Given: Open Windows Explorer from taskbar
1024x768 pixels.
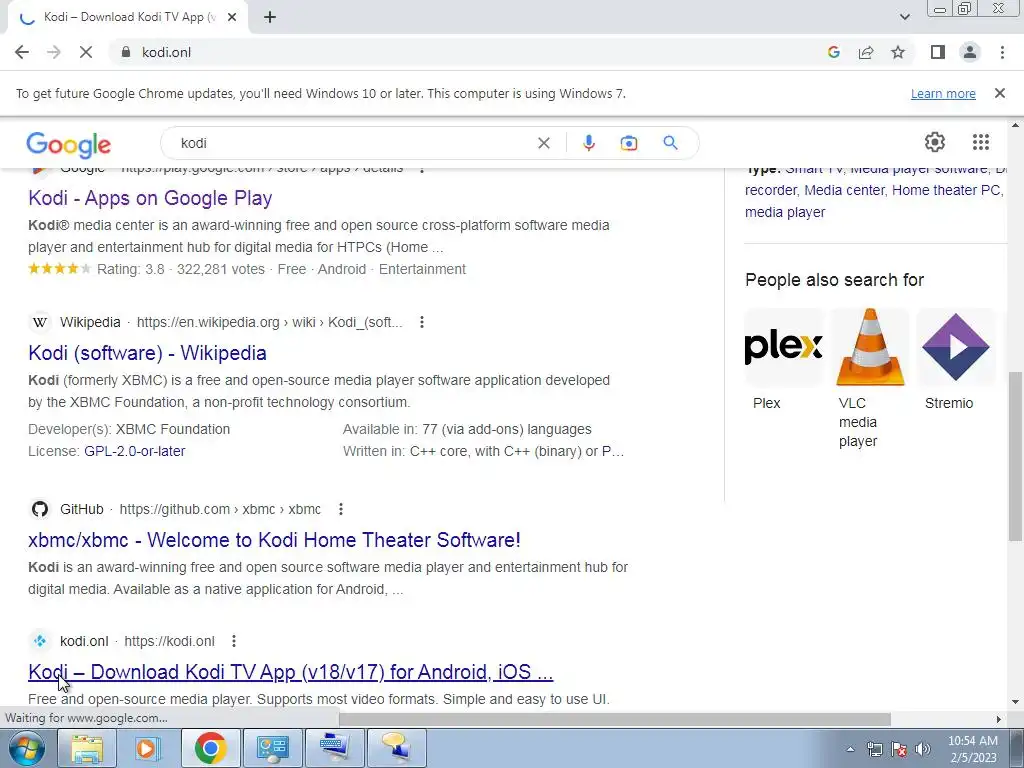Looking at the screenshot, I should click(86, 748).
